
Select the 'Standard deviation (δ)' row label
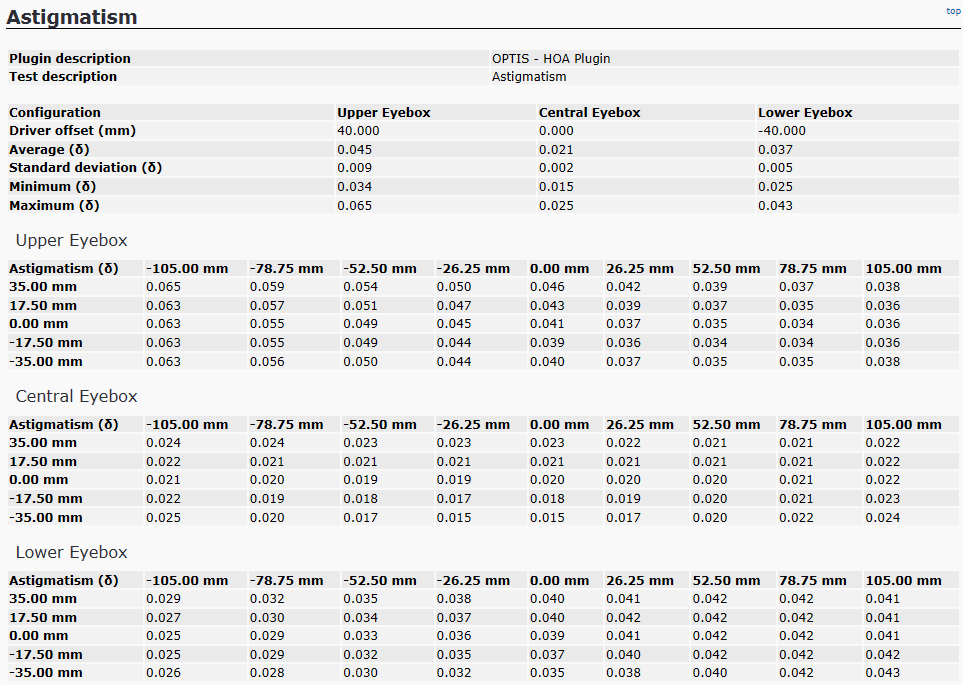coord(85,168)
